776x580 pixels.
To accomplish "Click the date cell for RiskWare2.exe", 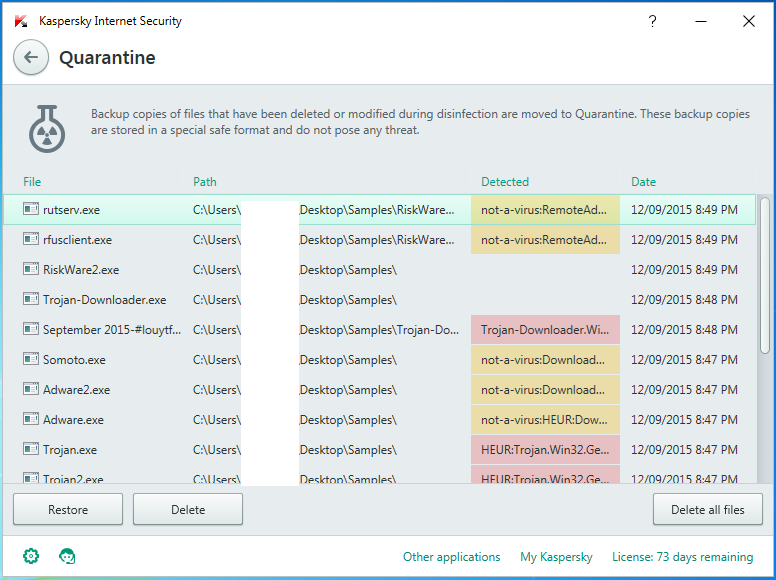I will [x=684, y=270].
